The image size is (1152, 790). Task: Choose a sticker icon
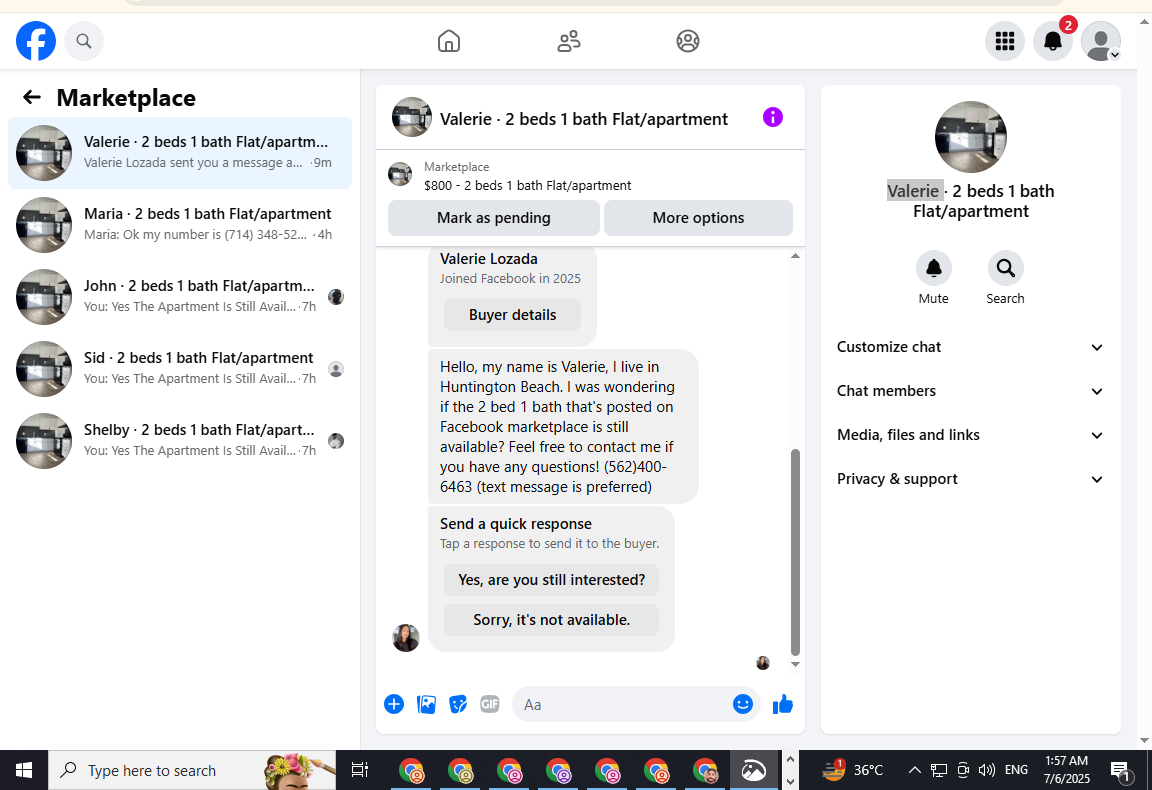[x=458, y=704]
